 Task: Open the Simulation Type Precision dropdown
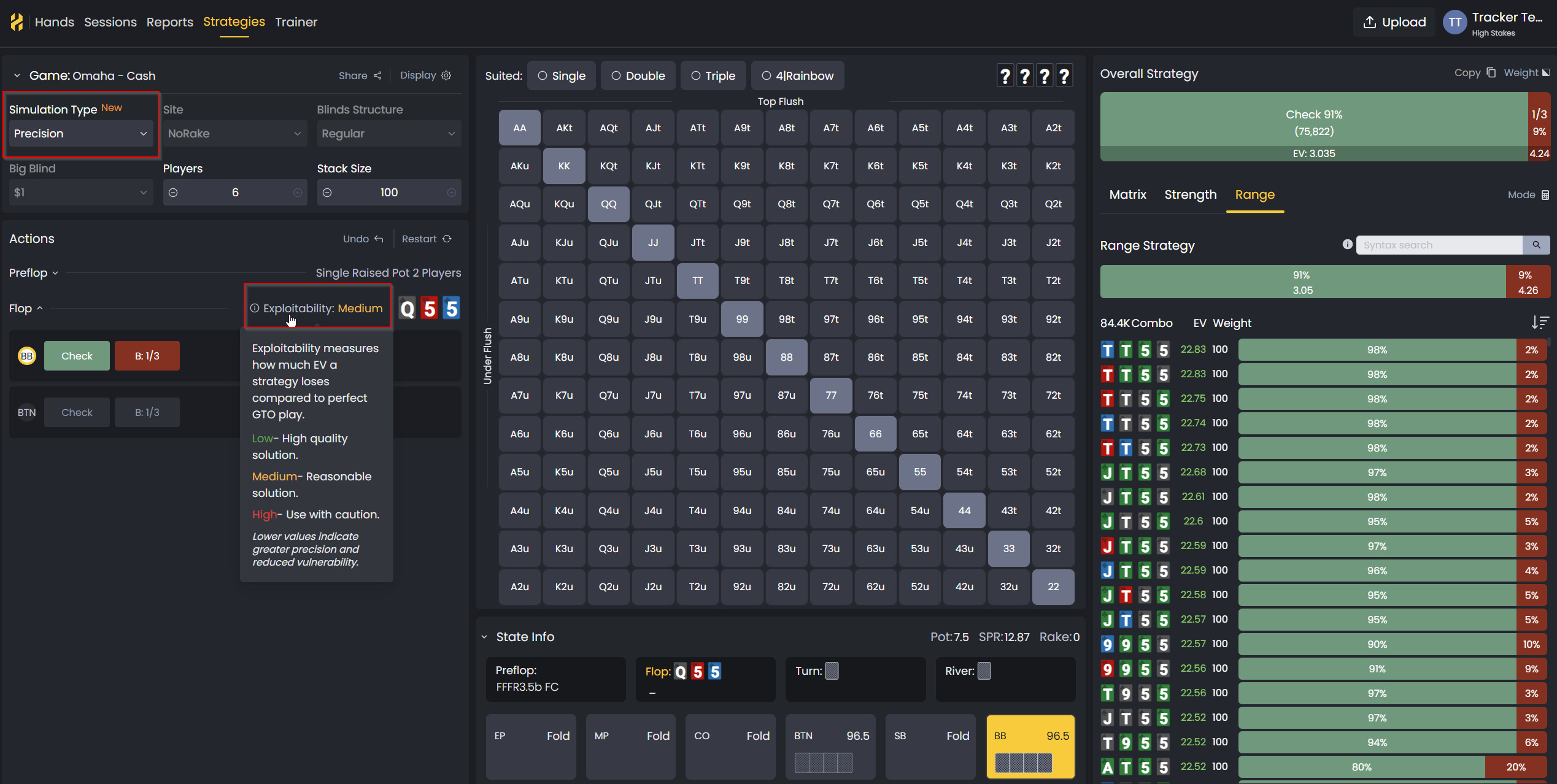(x=80, y=133)
